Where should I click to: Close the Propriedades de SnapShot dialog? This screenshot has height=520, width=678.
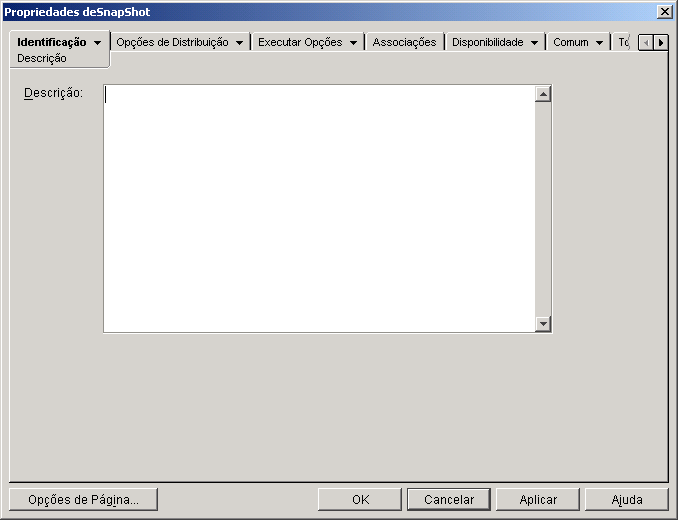pos(664,12)
